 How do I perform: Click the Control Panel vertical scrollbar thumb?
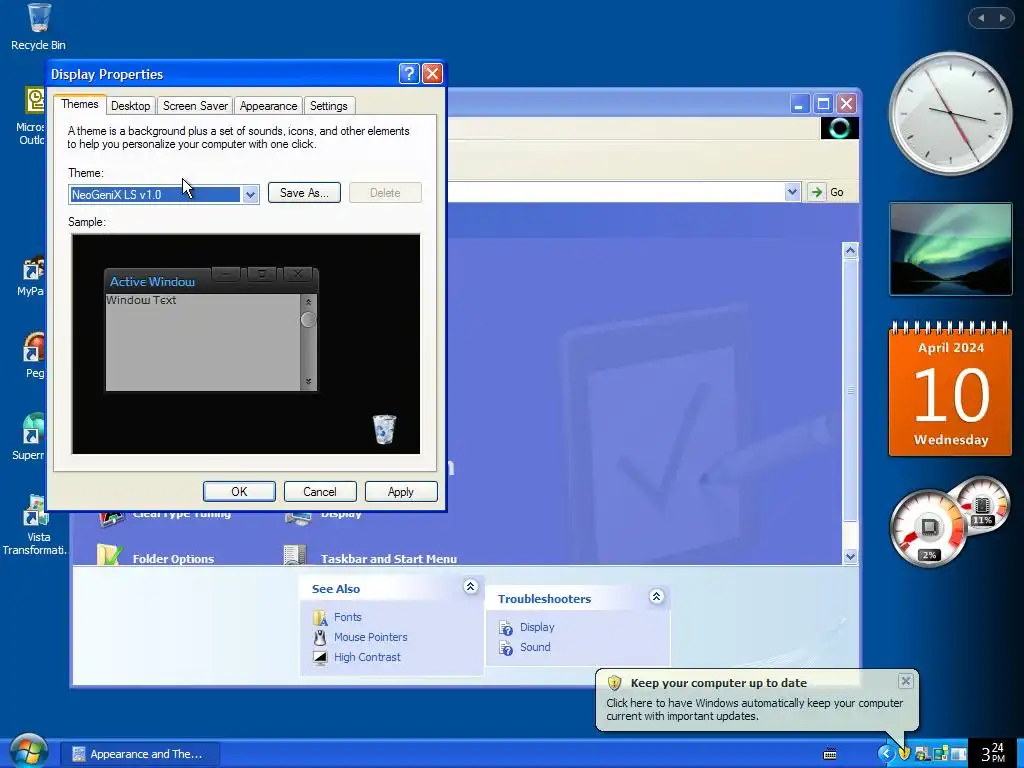(850, 391)
